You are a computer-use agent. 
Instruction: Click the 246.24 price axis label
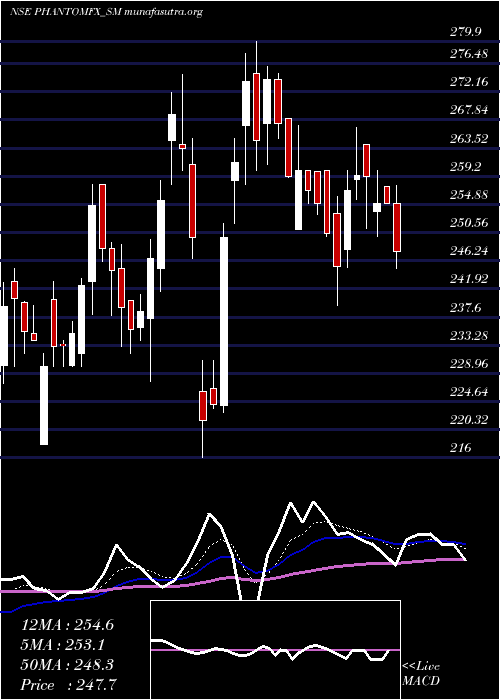470,251
